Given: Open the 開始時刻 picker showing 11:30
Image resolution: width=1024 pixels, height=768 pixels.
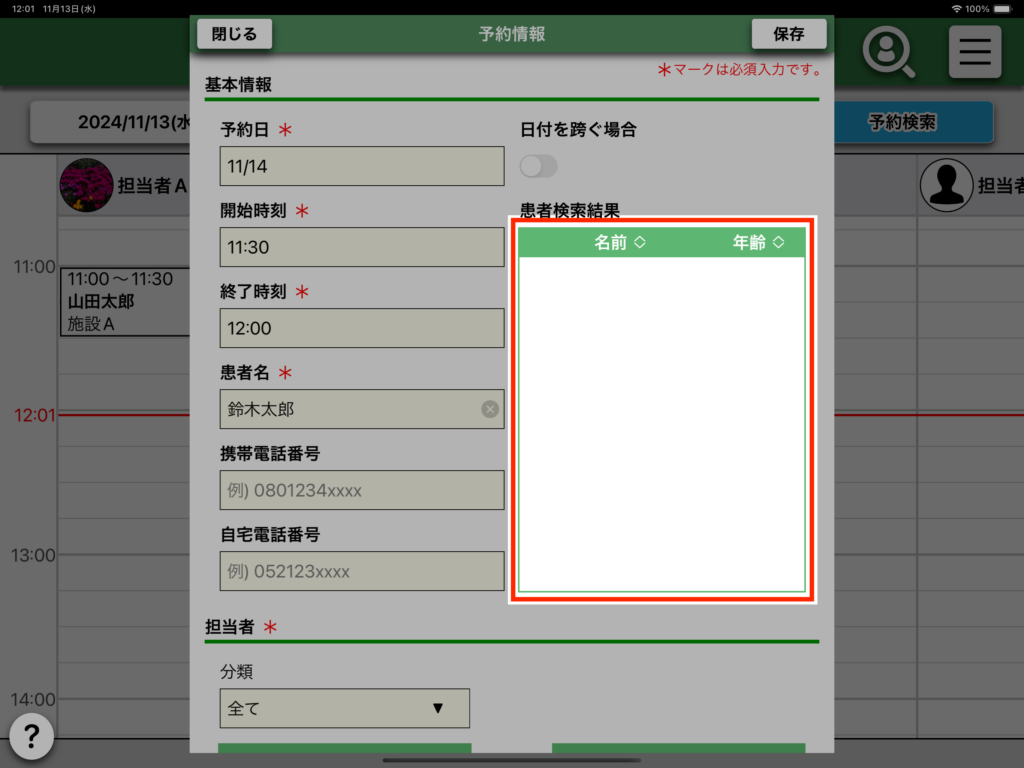Looking at the screenshot, I should 361,247.
